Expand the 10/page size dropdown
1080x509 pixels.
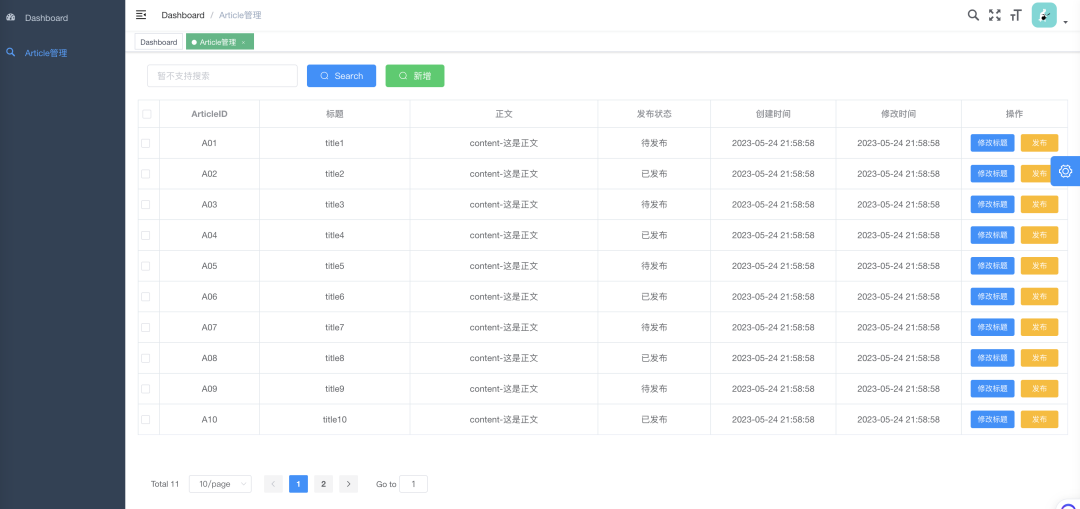(x=220, y=484)
